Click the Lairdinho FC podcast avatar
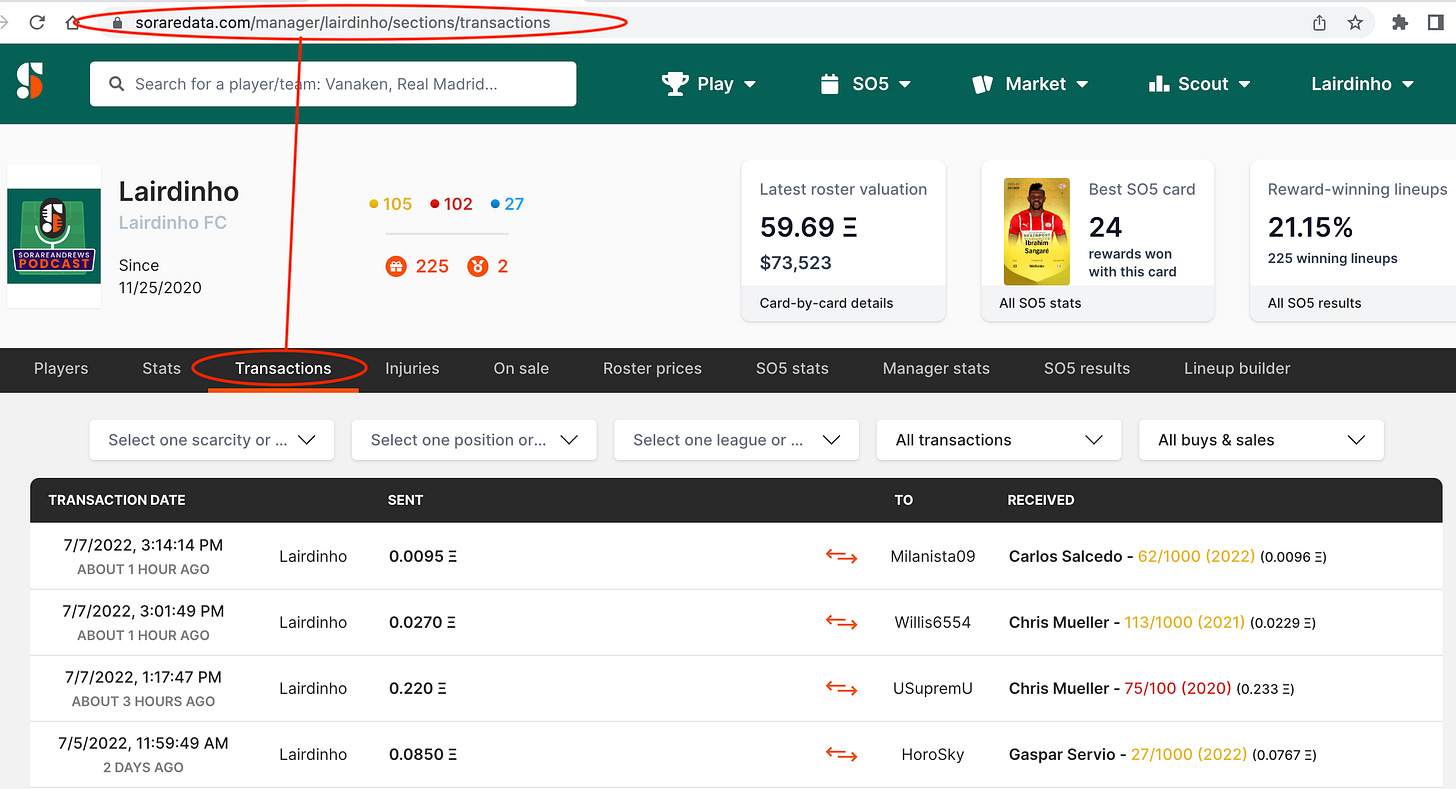The height and width of the screenshot is (789, 1456). pos(54,236)
